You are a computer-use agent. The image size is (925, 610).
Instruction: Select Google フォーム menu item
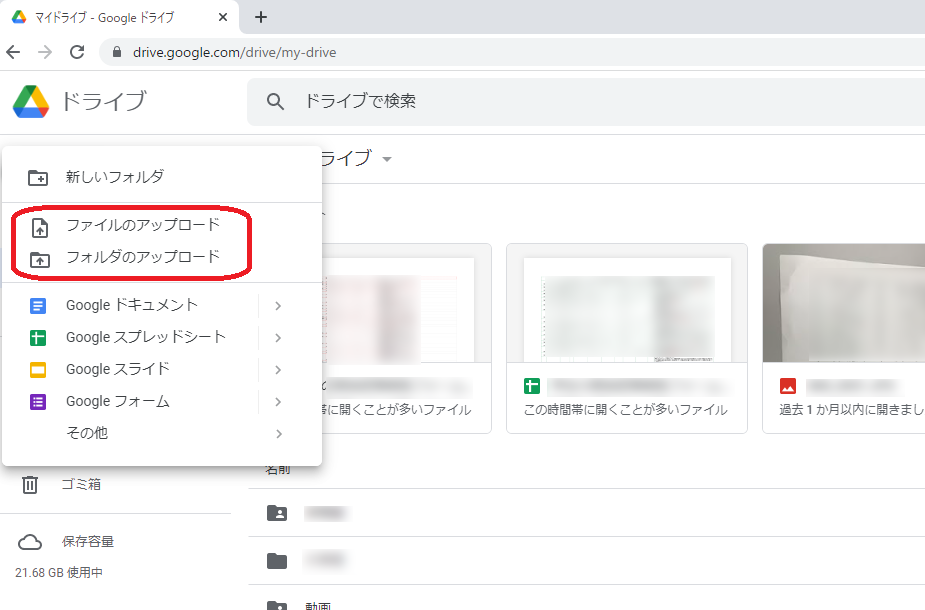coord(162,401)
